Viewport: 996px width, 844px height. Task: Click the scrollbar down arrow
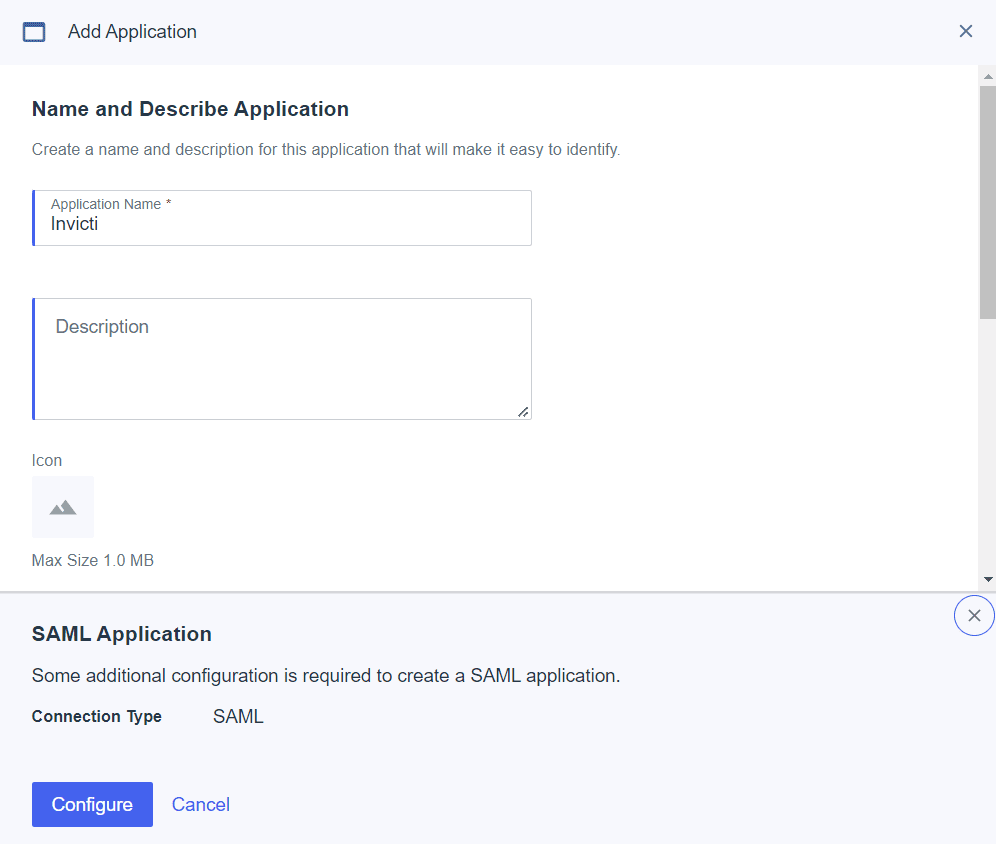pyautogui.click(x=988, y=578)
